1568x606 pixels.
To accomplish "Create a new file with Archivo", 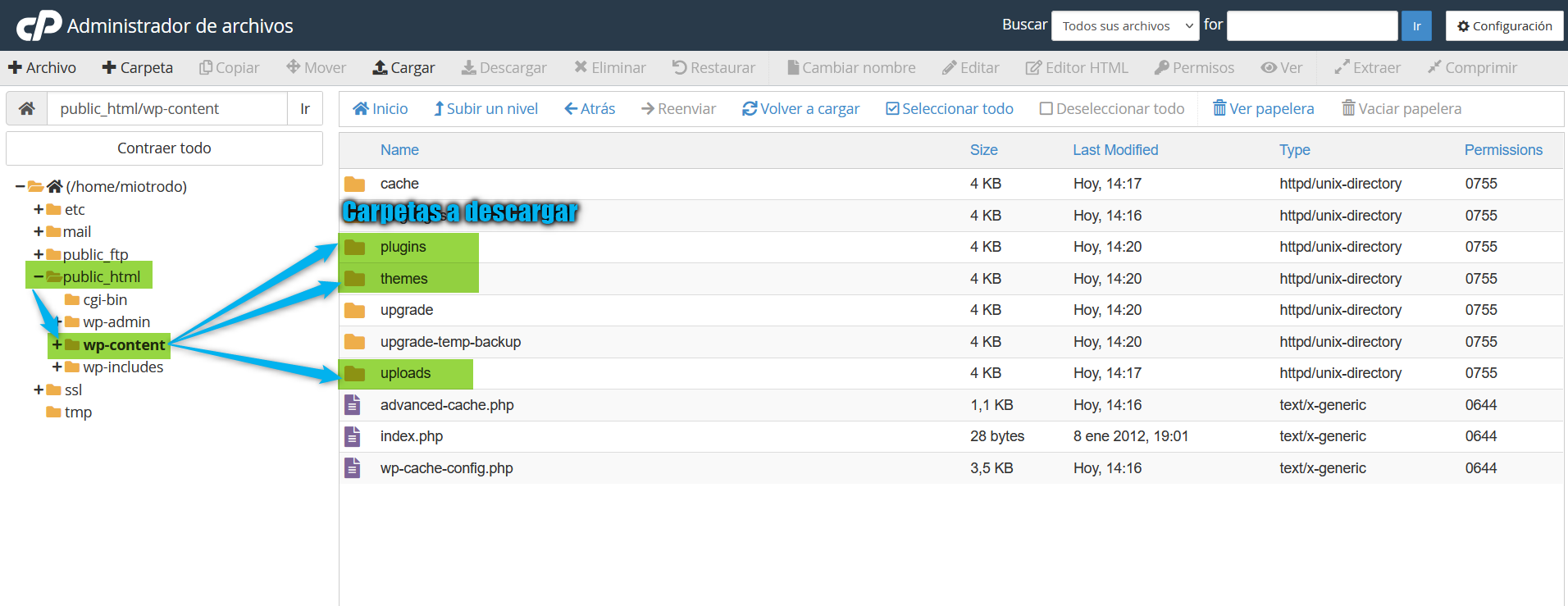I will [x=43, y=67].
